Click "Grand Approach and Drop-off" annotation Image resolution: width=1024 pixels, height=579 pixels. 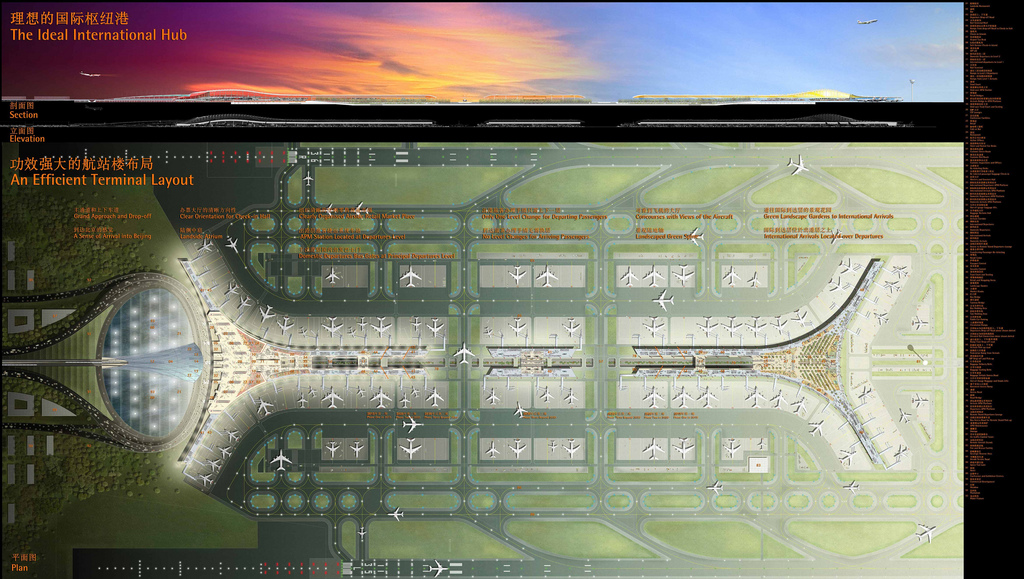coord(113,216)
